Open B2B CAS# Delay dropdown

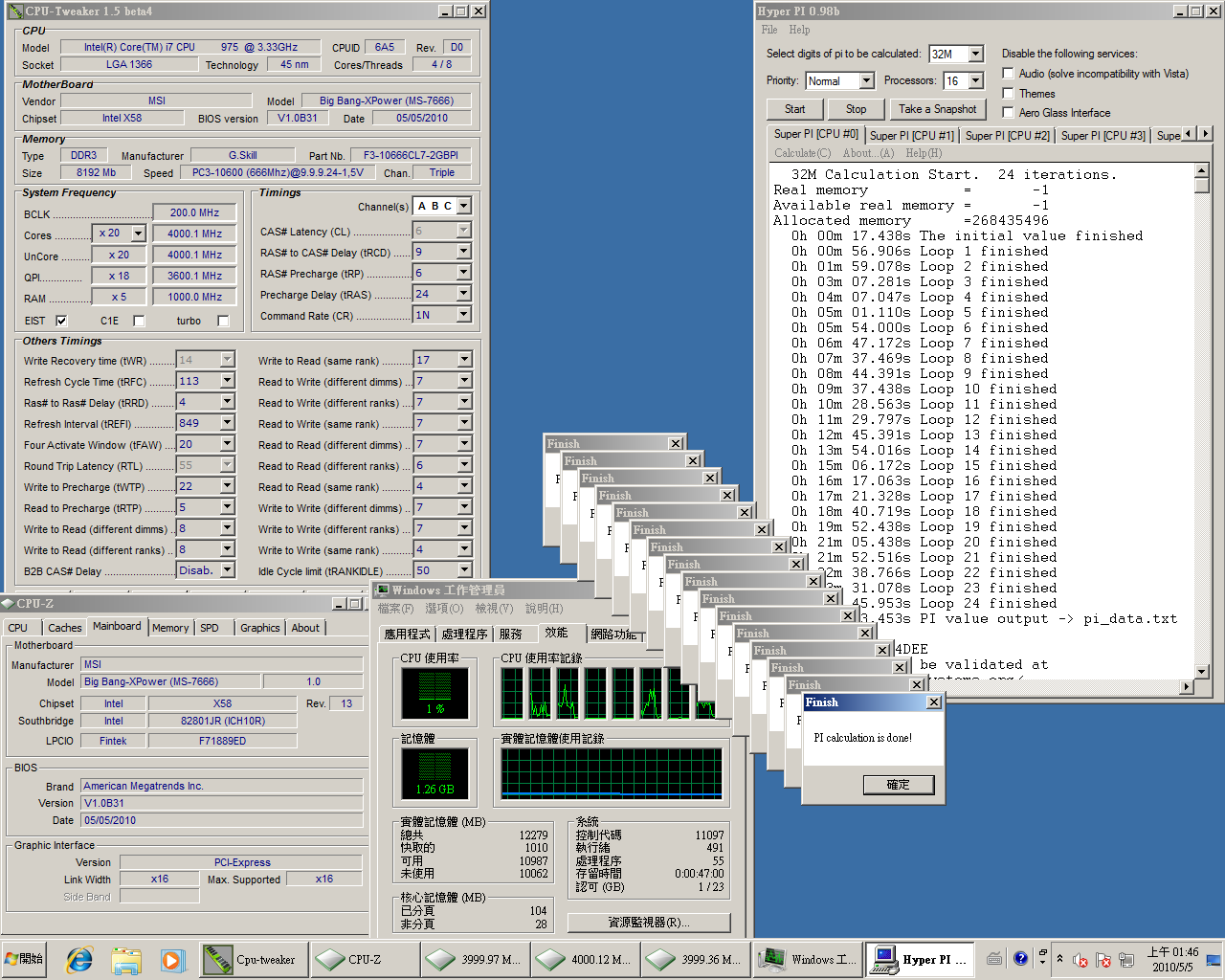pyautogui.click(x=227, y=570)
